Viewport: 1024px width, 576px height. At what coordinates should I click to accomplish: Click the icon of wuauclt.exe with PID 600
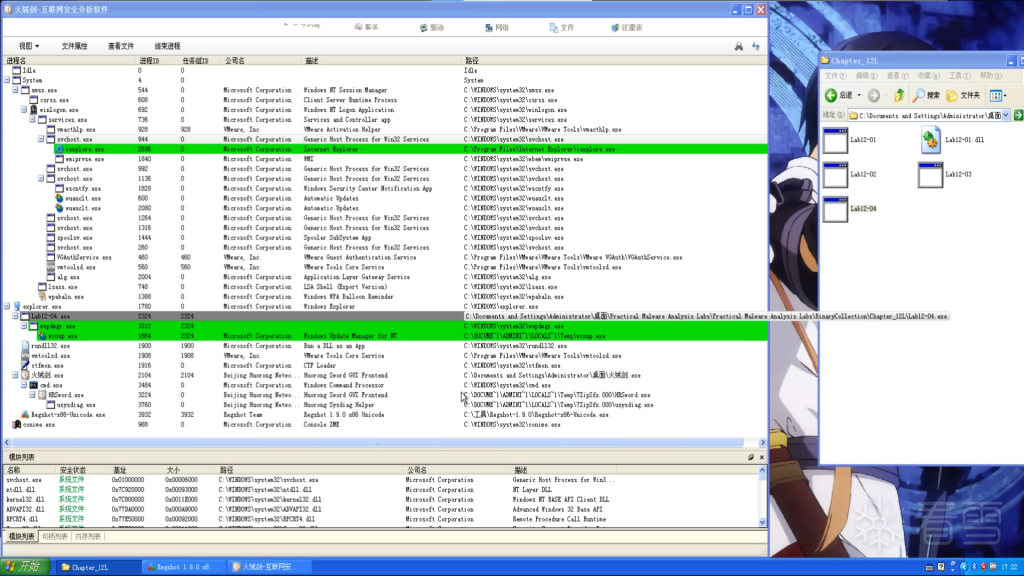[59, 199]
